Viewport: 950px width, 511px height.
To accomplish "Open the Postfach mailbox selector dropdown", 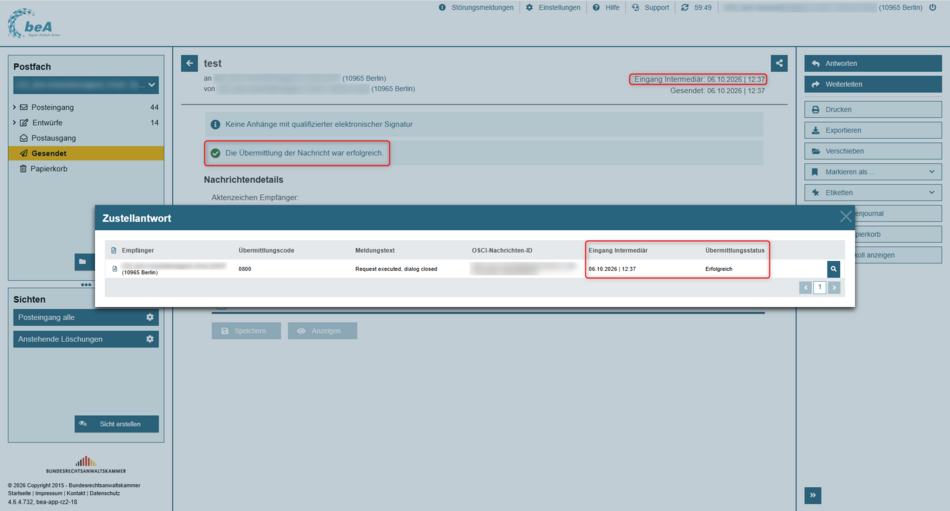I will (x=86, y=85).
